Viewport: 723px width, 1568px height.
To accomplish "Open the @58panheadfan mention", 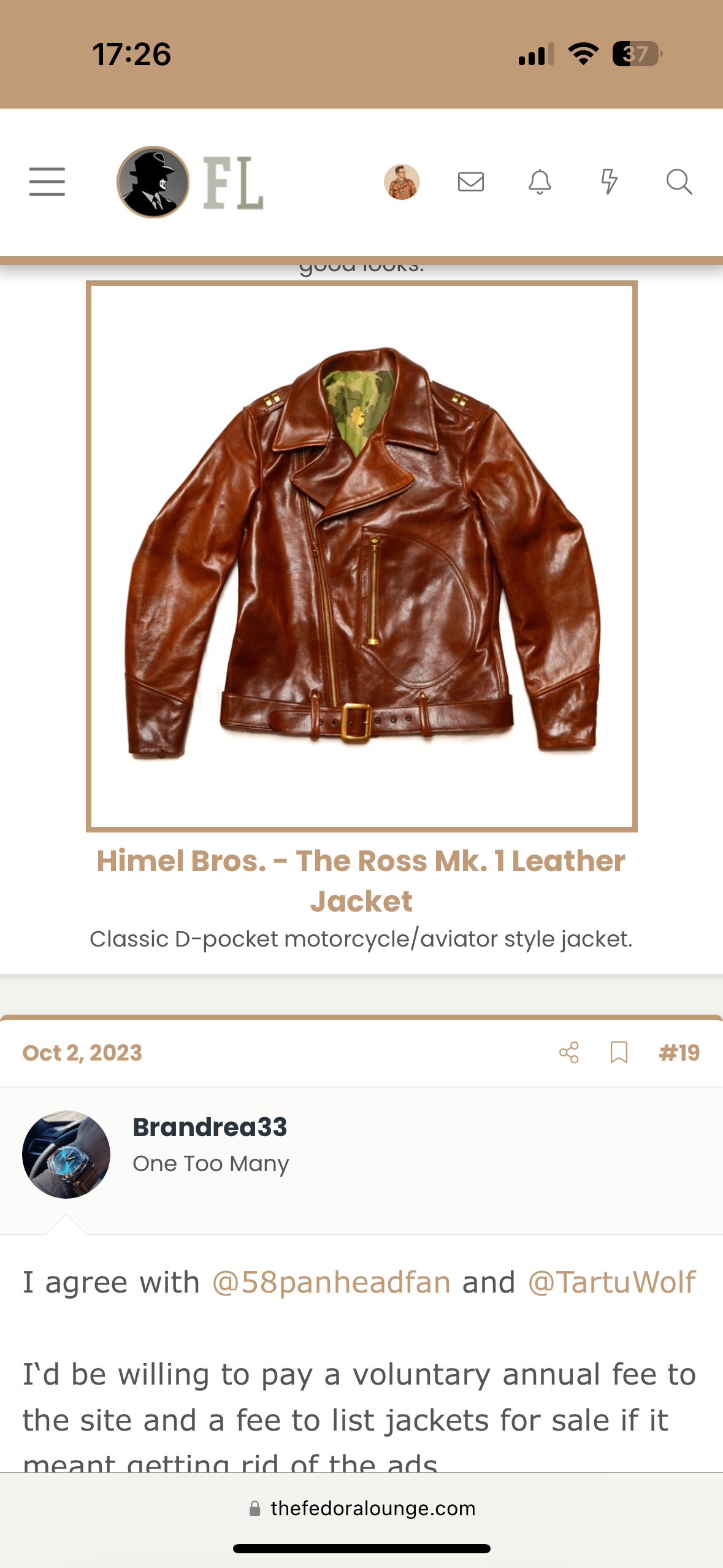I will [331, 1283].
